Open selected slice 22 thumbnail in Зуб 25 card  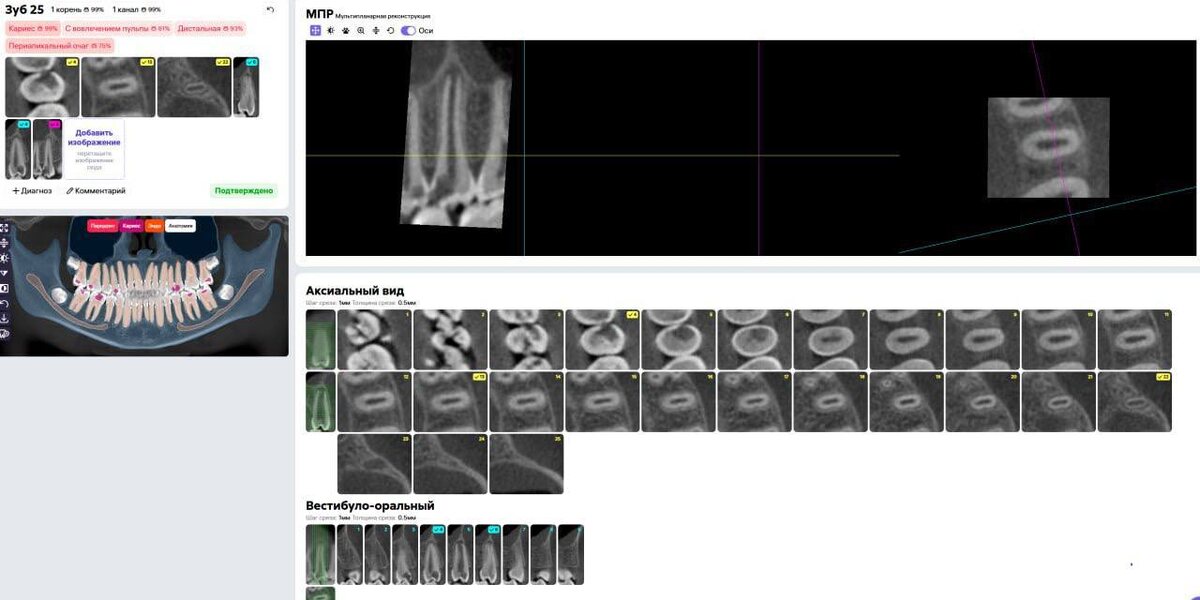pyautogui.click(x=194, y=87)
